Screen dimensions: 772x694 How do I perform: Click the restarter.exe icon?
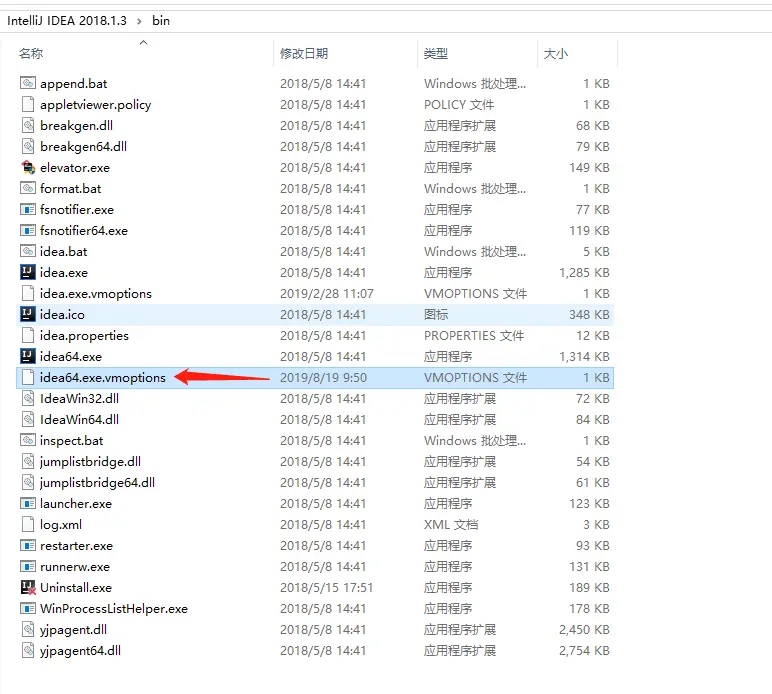point(28,545)
